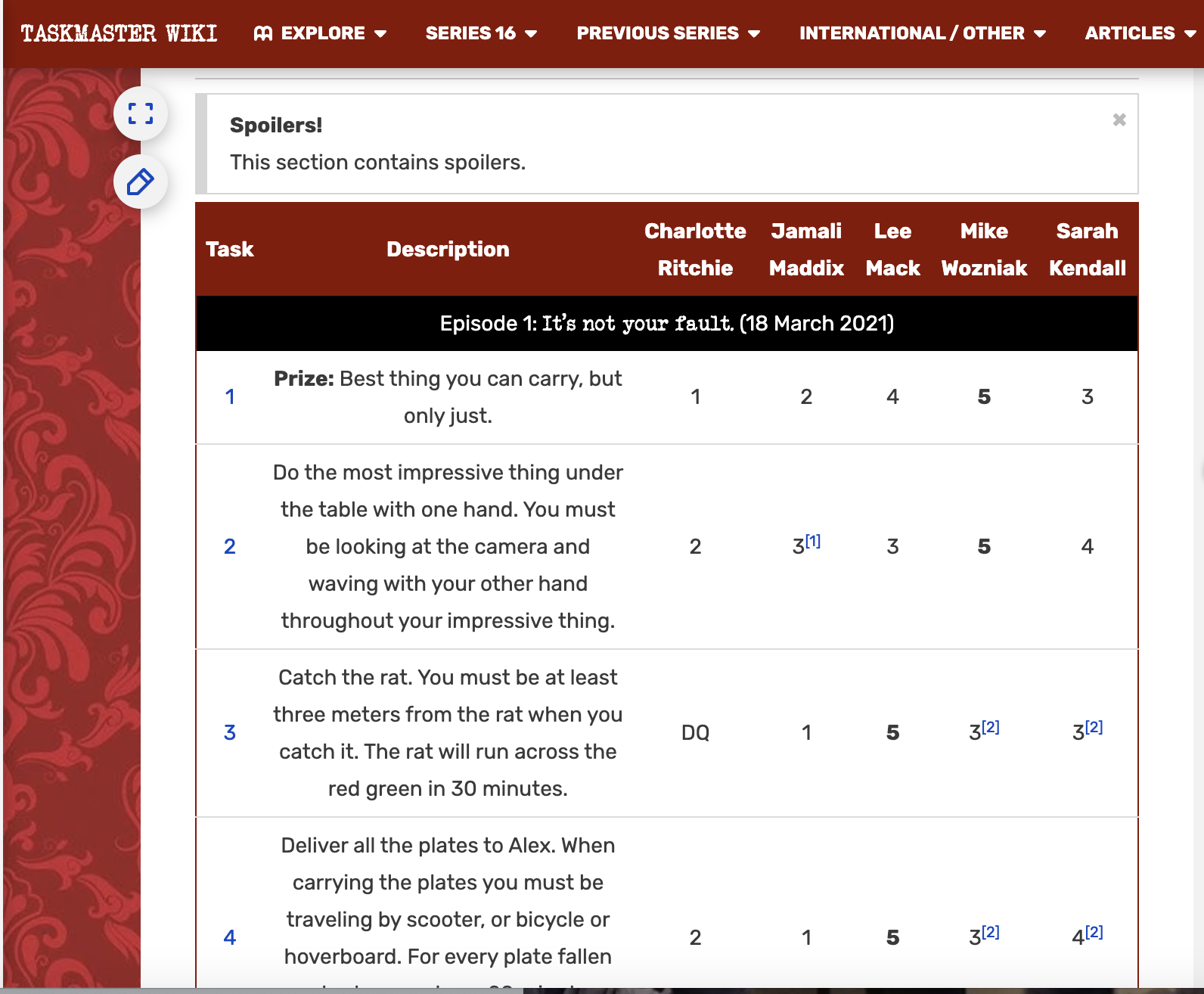
Task: Go to the Task 4 link
Action: pyautogui.click(x=230, y=937)
